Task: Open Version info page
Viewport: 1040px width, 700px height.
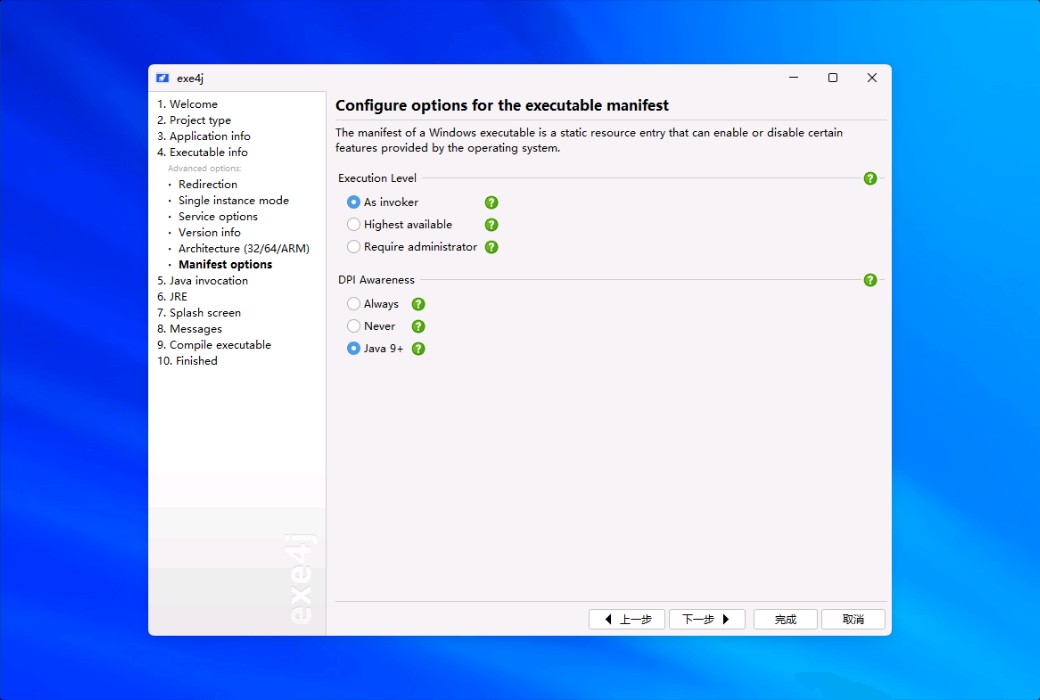Action: pyautogui.click(x=210, y=232)
